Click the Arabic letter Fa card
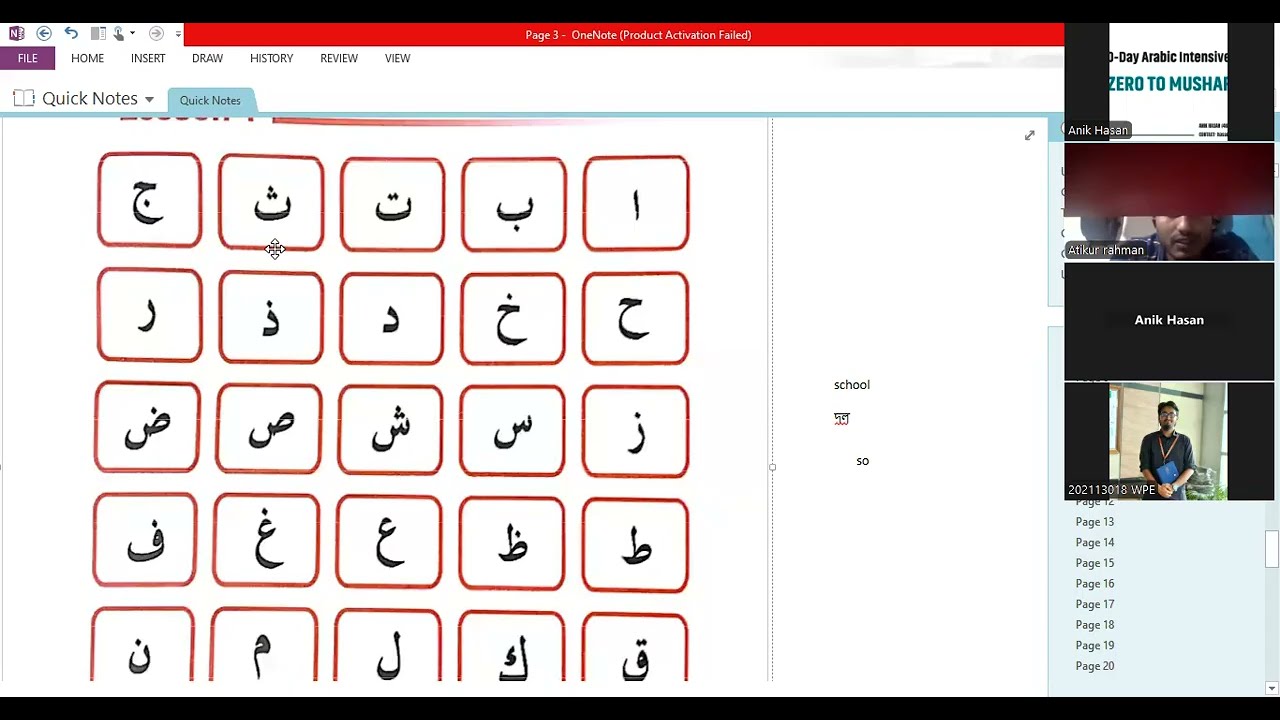The width and height of the screenshot is (1280, 720). (145, 540)
